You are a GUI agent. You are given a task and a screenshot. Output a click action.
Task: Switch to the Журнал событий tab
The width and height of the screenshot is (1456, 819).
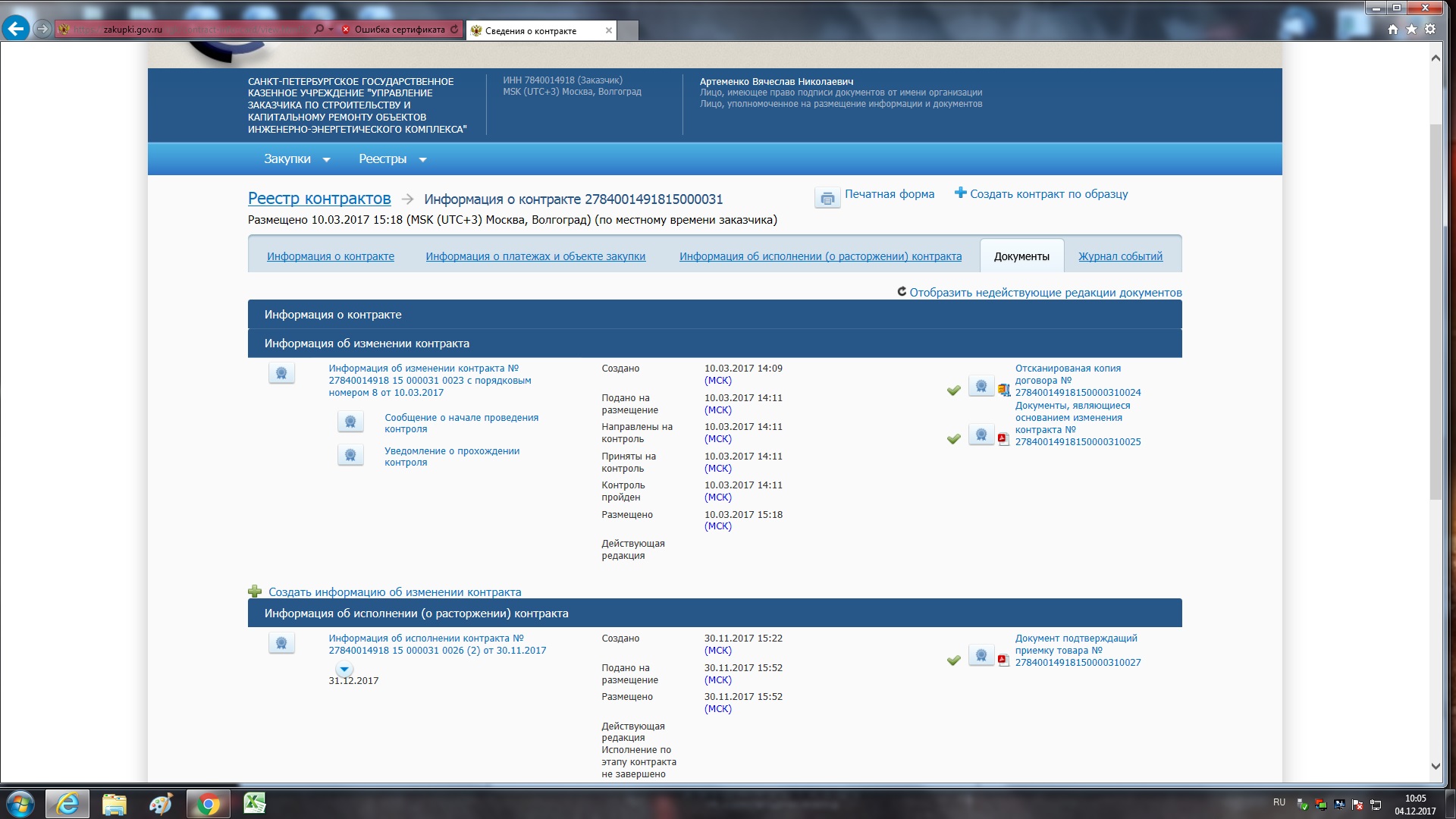[x=1120, y=256]
